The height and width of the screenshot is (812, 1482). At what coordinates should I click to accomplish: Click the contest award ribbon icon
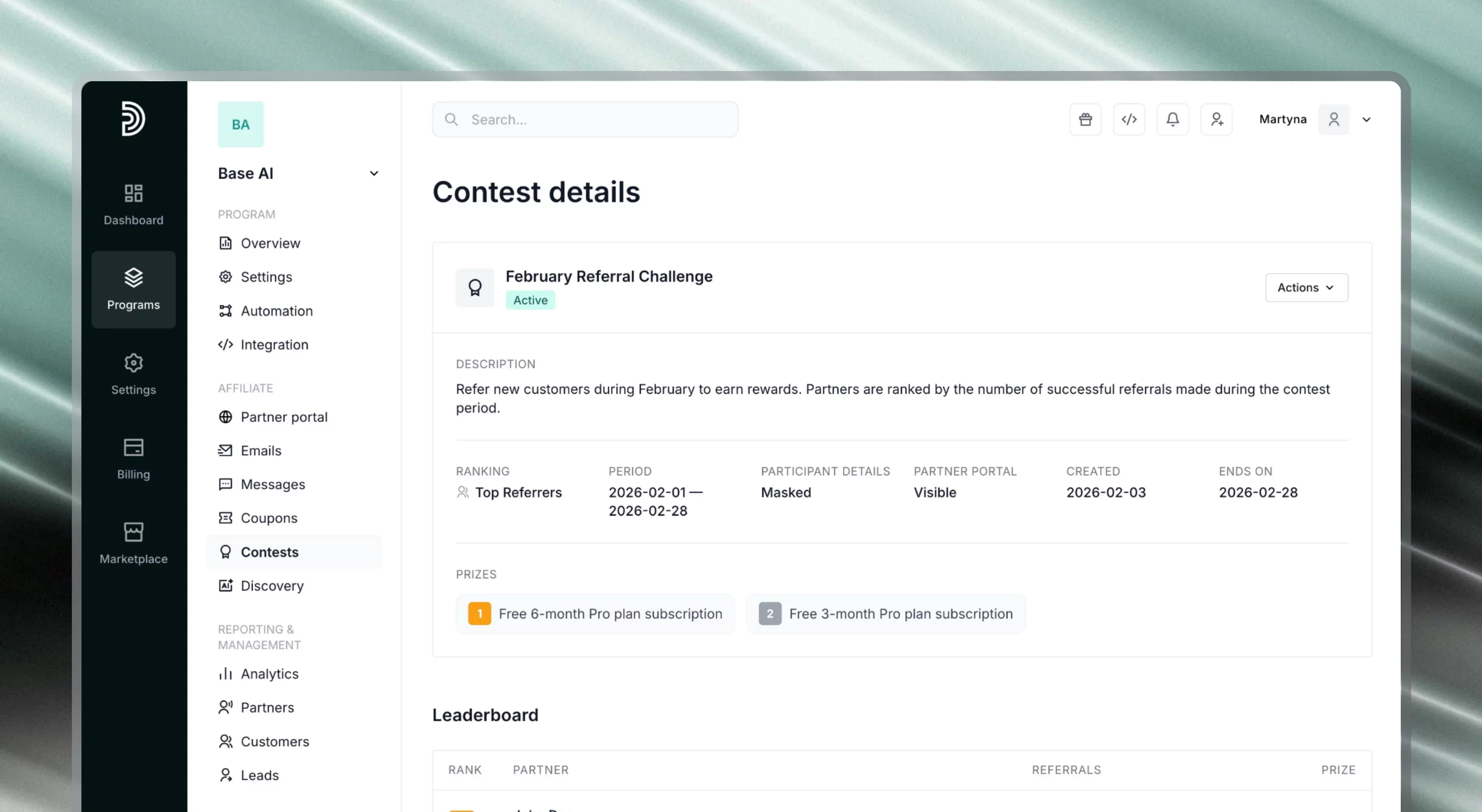pyautogui.click(x=474, y=287)
